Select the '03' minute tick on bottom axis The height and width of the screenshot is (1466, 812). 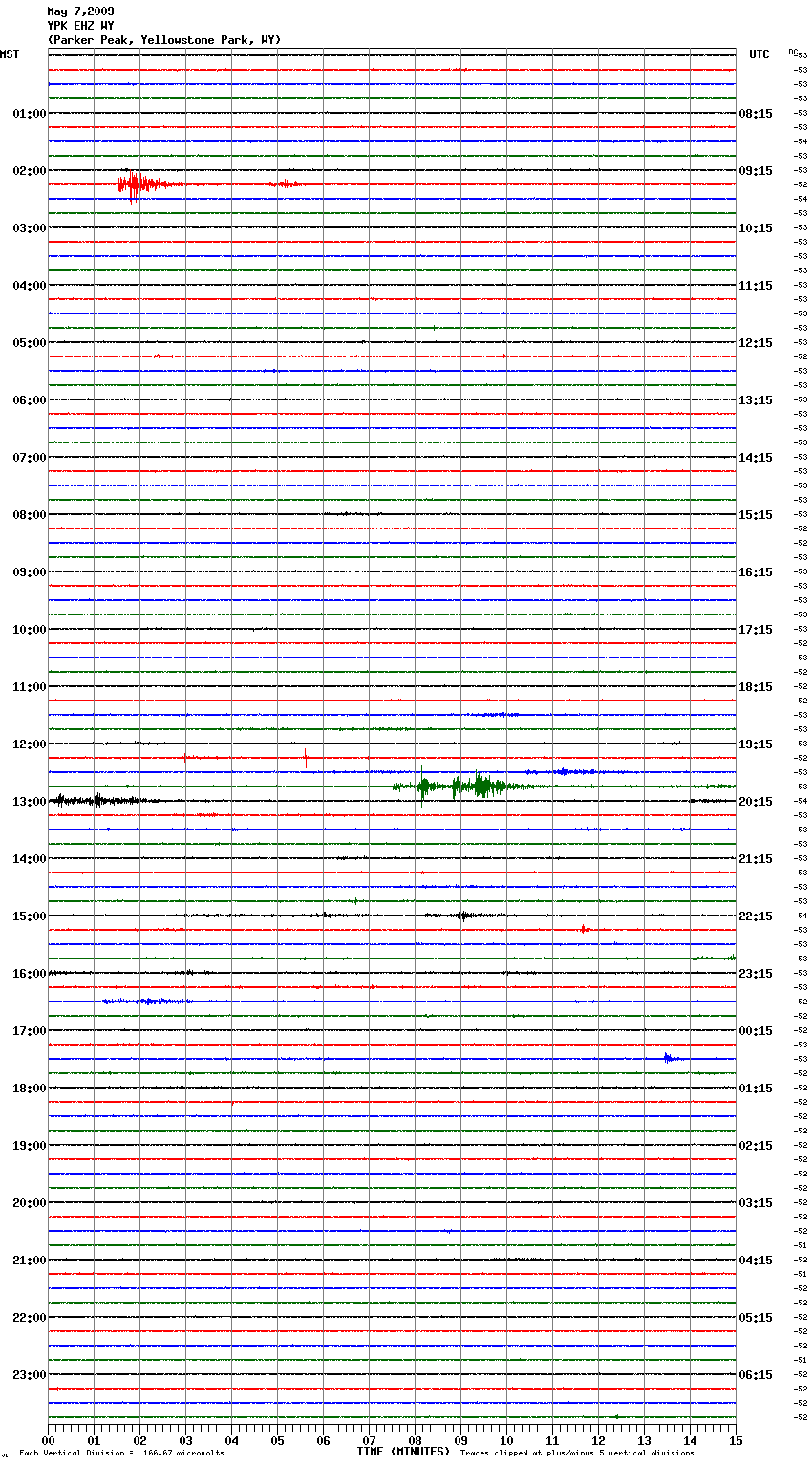185,1440
